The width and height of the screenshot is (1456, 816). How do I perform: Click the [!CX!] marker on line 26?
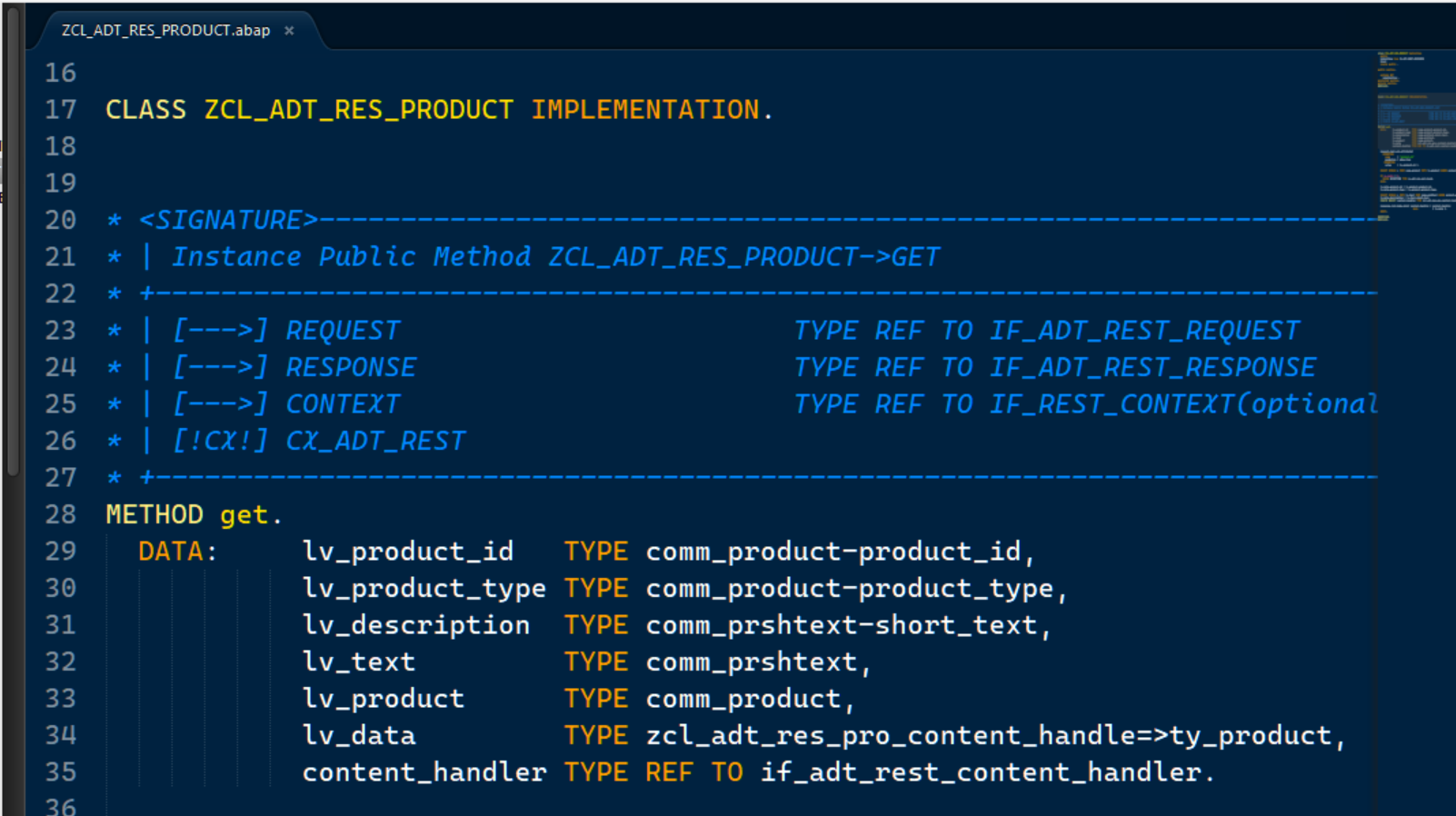[x=220, y=441]
